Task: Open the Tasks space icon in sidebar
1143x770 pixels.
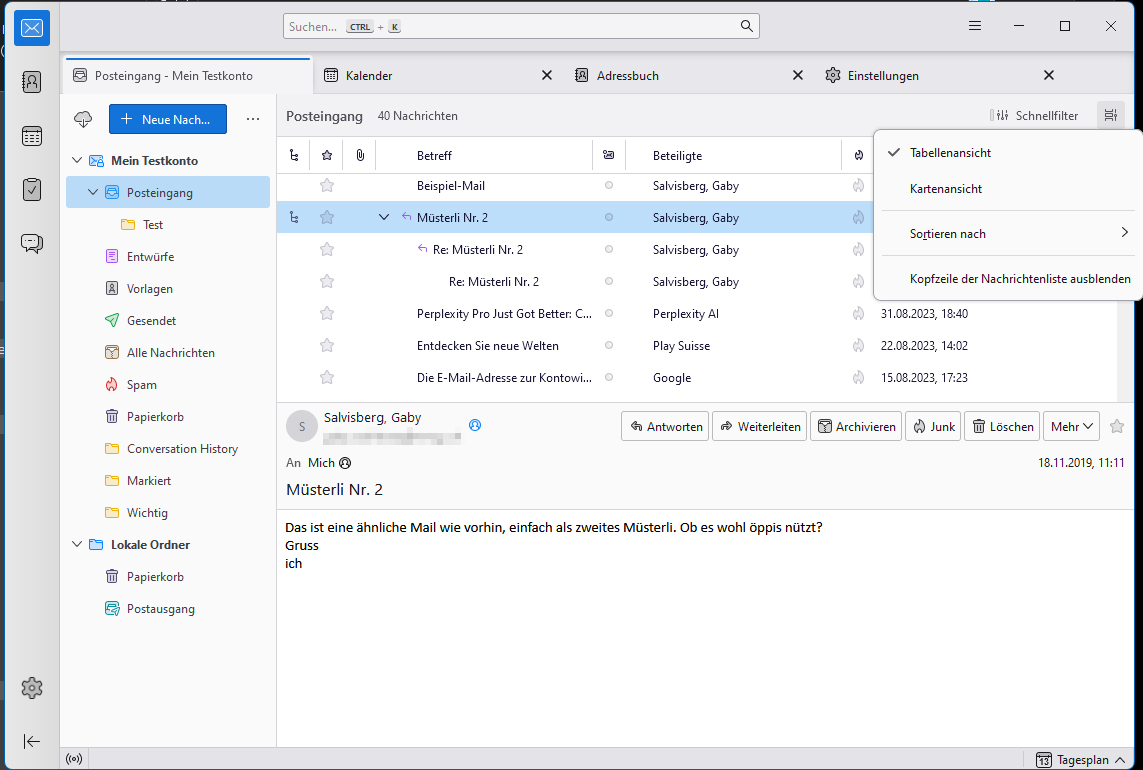Action: pos(32,189)
